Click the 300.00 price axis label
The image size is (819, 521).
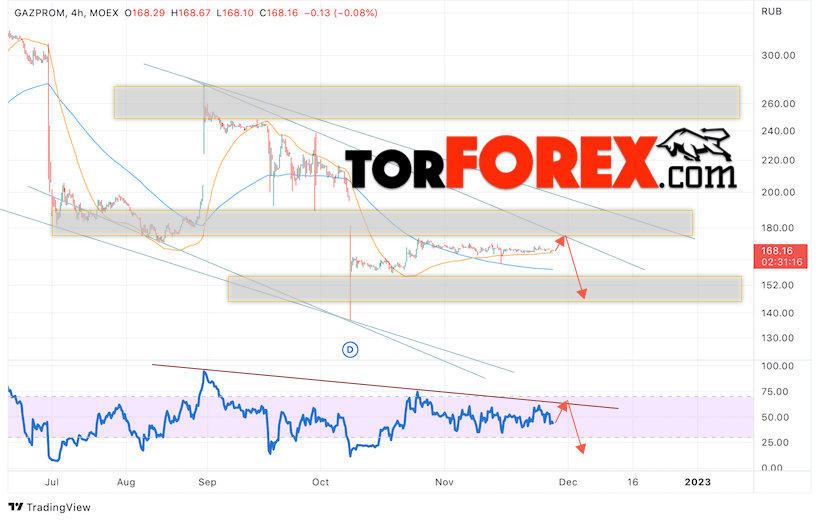click(778, 55)
